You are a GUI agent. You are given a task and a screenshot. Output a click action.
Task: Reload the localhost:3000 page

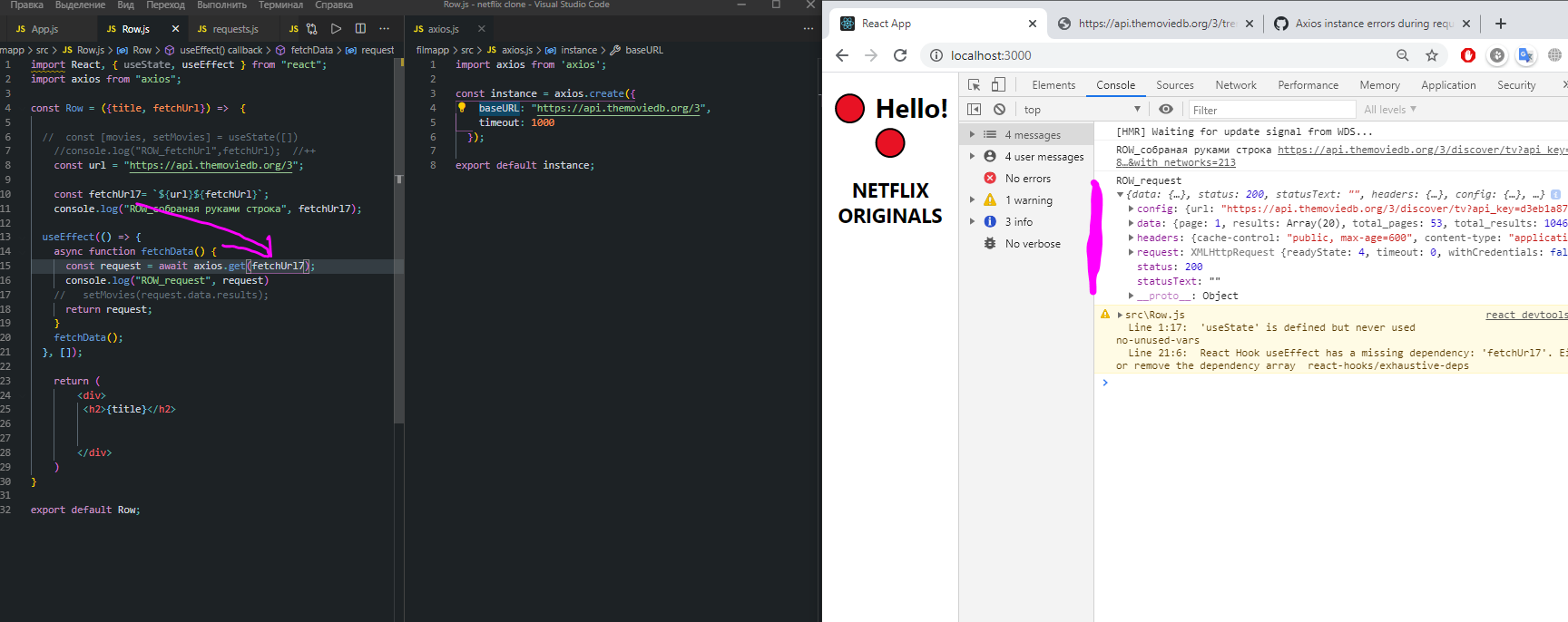click(900, 55)
